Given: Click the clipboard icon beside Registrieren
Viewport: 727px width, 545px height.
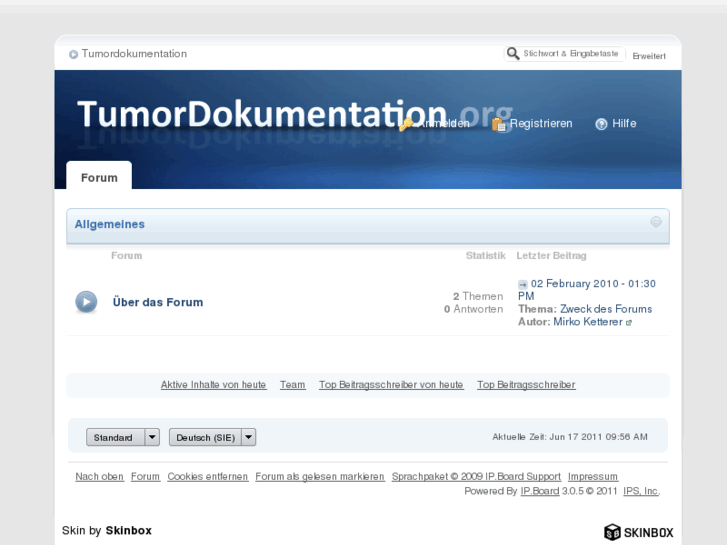Looking at the screenshot, I should tap(499, 124).
